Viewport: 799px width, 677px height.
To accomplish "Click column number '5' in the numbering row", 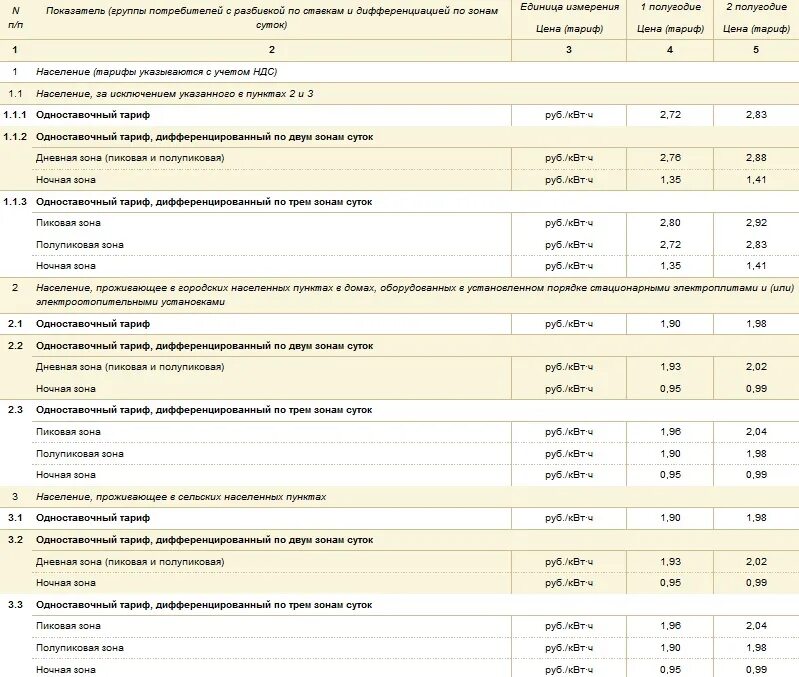I will [x=756, y=50].
